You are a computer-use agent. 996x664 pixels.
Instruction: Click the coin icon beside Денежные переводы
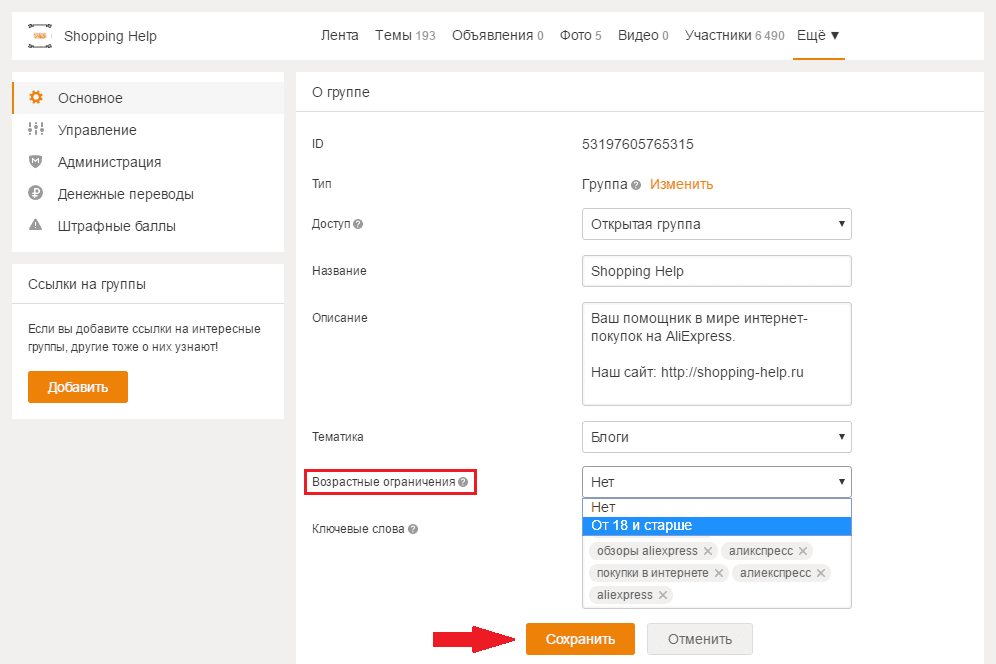tap(36, 194)
